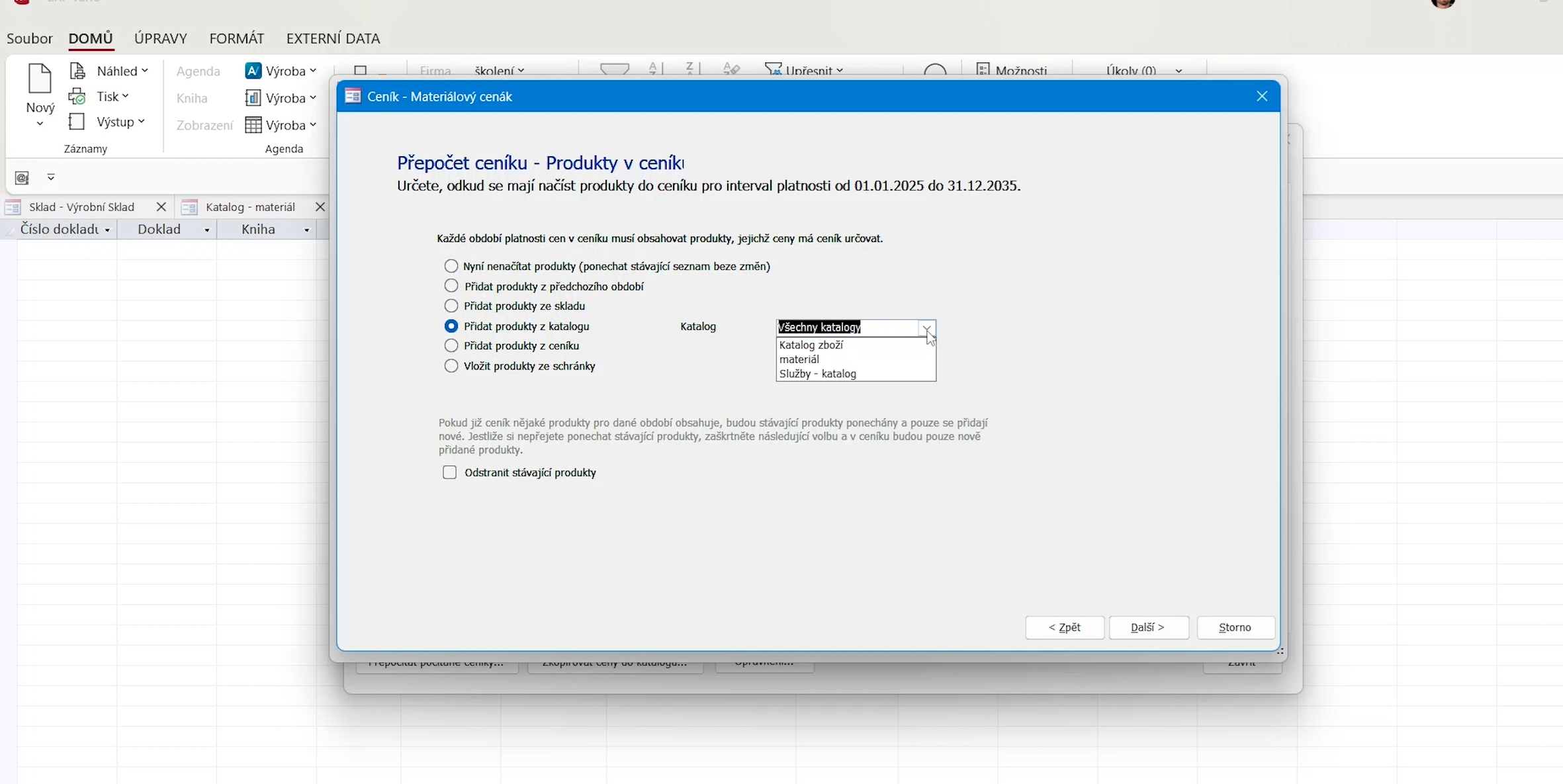Screen dimensions: 1563x784
Task: Close the 'Sklad - Výrobní Sklad' tab
Action: pyautogui.click(x=161, y=207)
